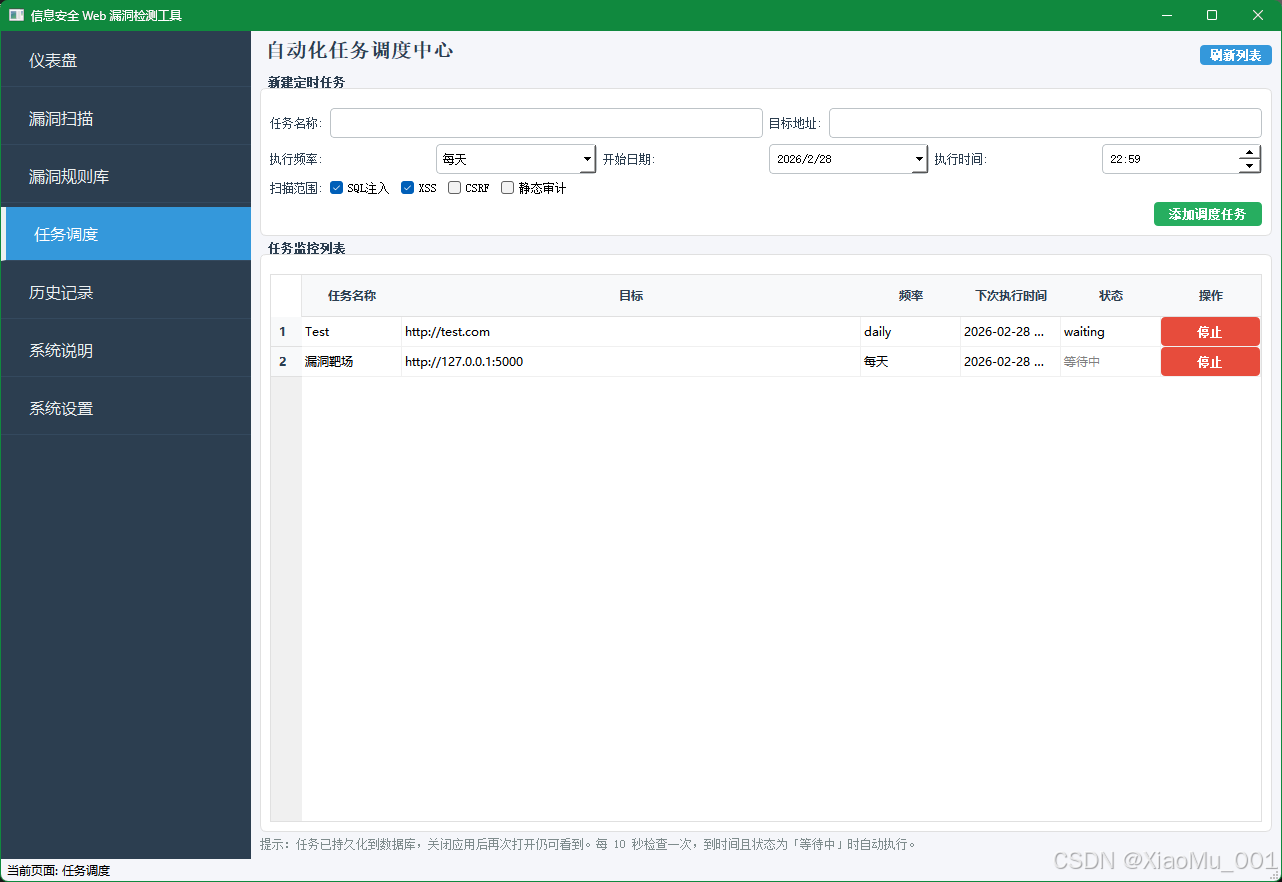Click the 频率 column header
This screenshot has width=1282, height=882.
[x=910, y=296]
